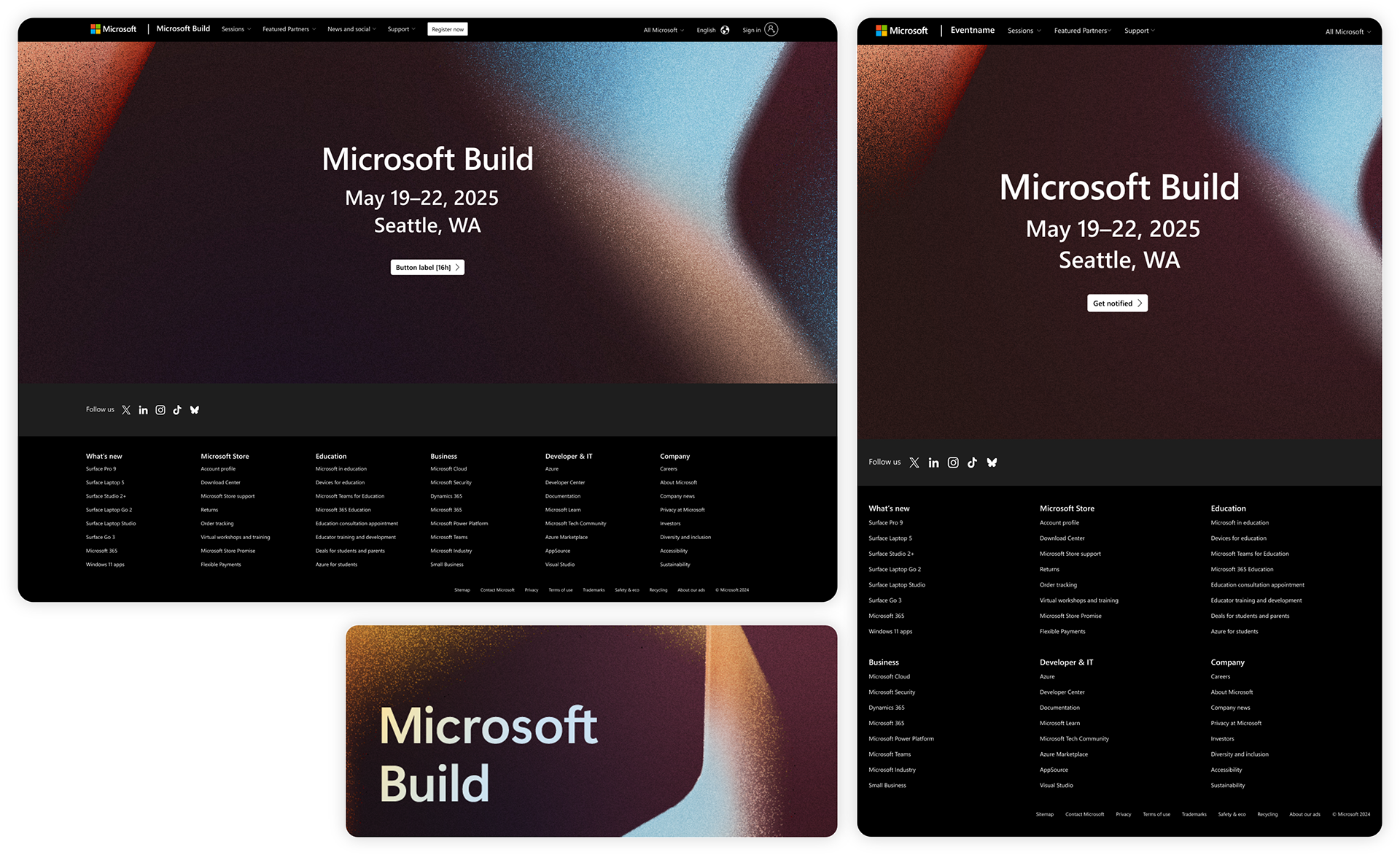This screenshot has width=1400, height=855.
Task: Click the Sign in profile avatar icon
Action: 771,29
